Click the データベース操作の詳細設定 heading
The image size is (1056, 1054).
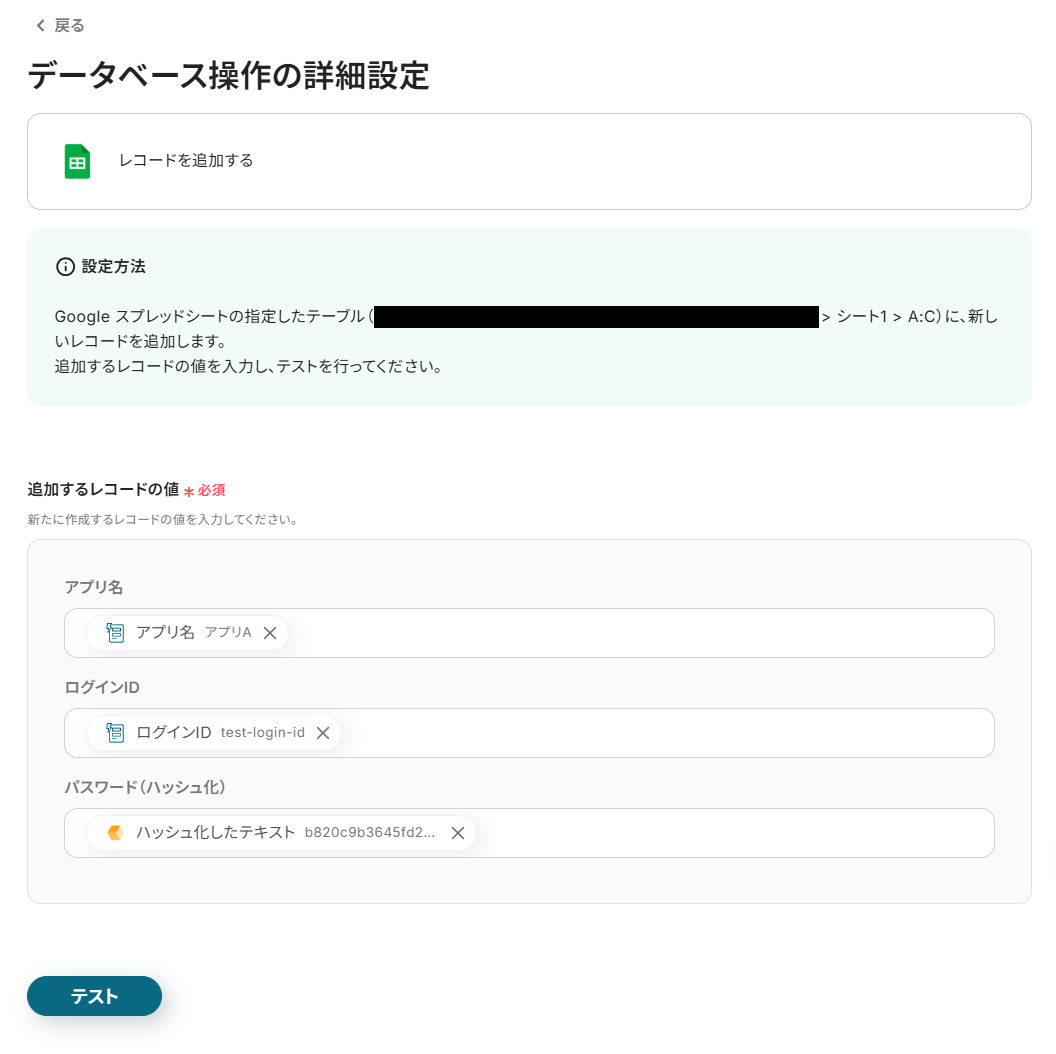click(x=228, y=75)
